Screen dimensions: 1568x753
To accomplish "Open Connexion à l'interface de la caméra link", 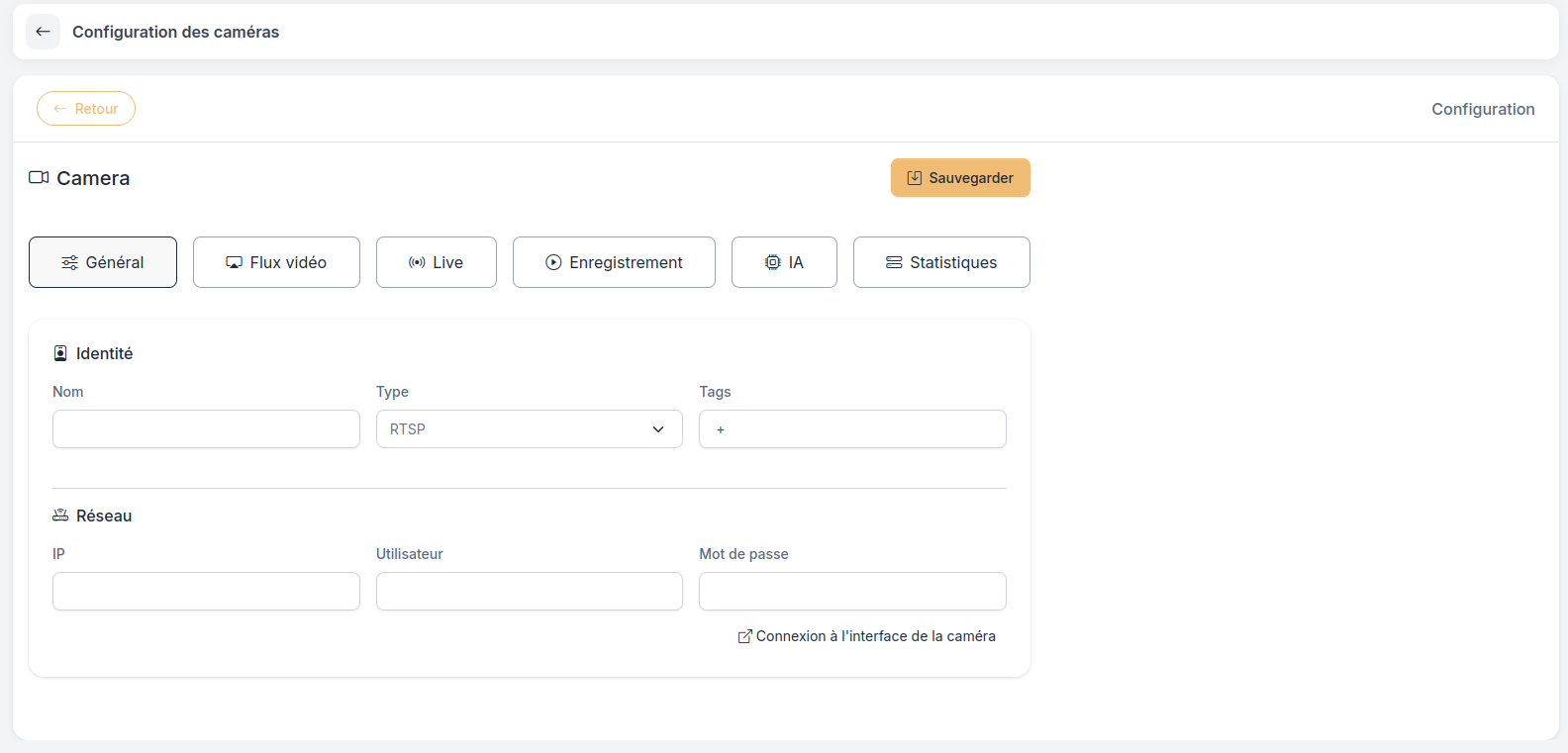I will (x=867, y=636).
